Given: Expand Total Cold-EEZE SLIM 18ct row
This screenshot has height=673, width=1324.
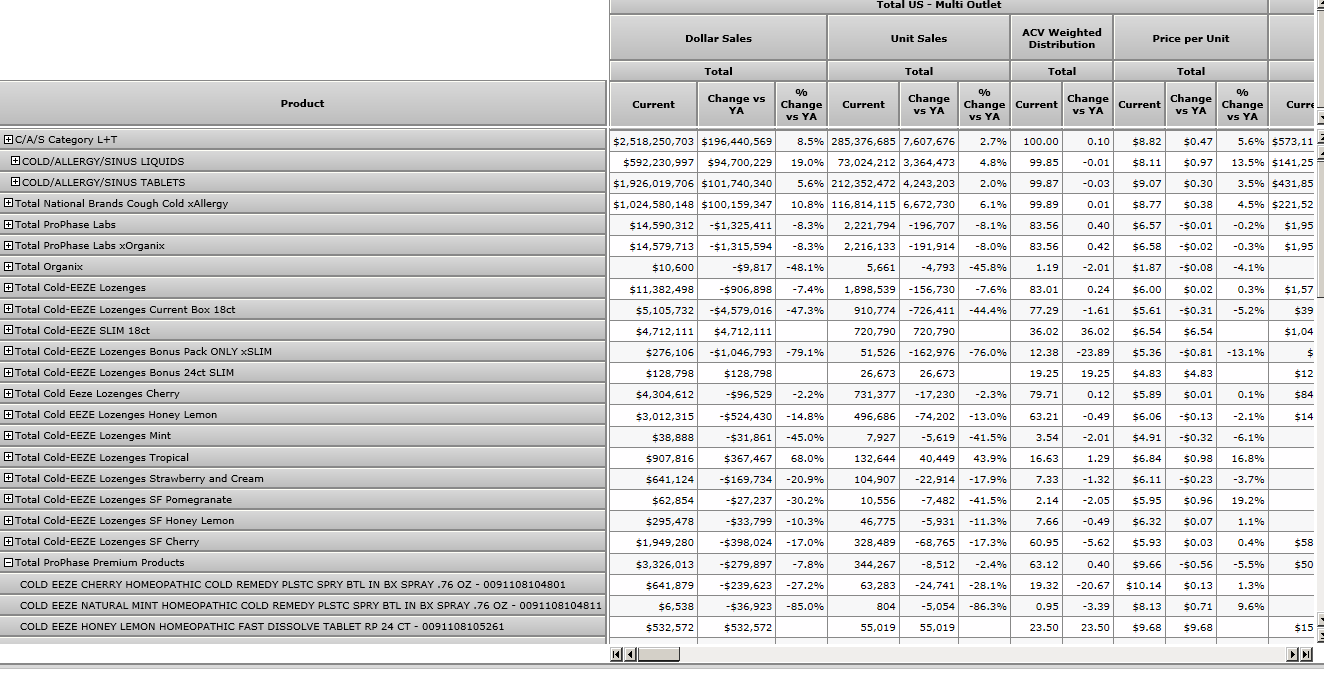Looking at the screenshot, I should coord(9,330).
